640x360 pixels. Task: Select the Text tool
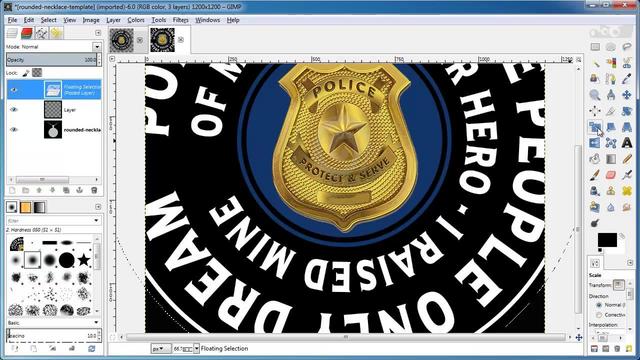(x=627, y=142)
